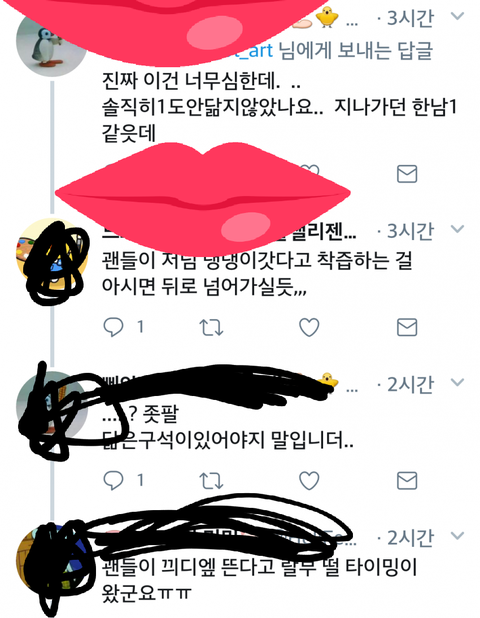Open options chevron on the top 3시간 tweet
The width and height of the screenshot is (480, 618).
pyautogui.click(x=457, y=16)
